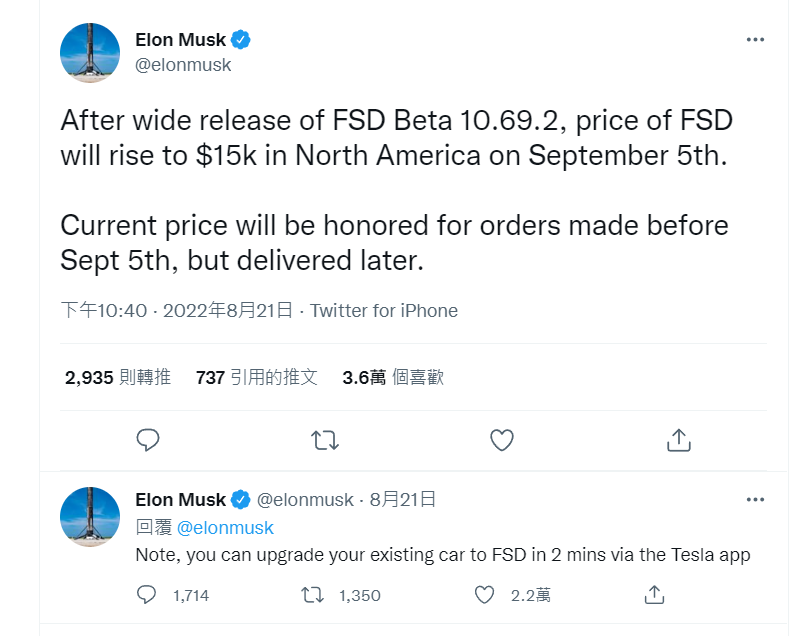797x636 pixels.
Task: Open the Twitter for iPhone source link
Action: tap(384, 311)
